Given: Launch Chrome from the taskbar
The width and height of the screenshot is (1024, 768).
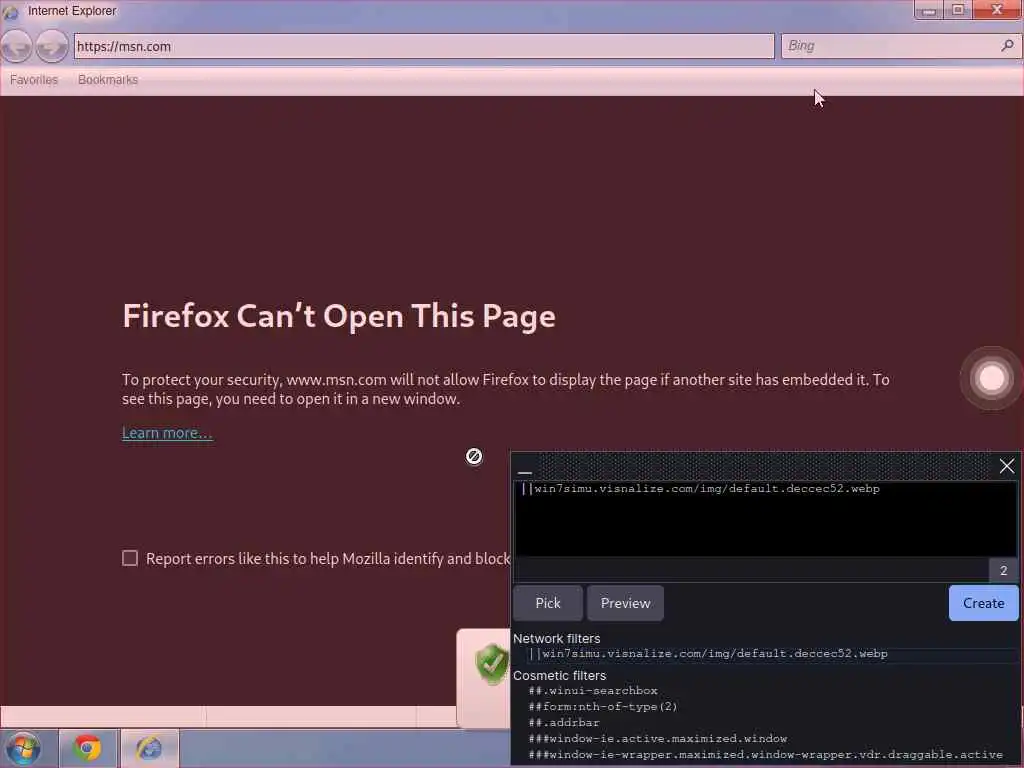Looking at the screenshot, I should tap(88, 748).
